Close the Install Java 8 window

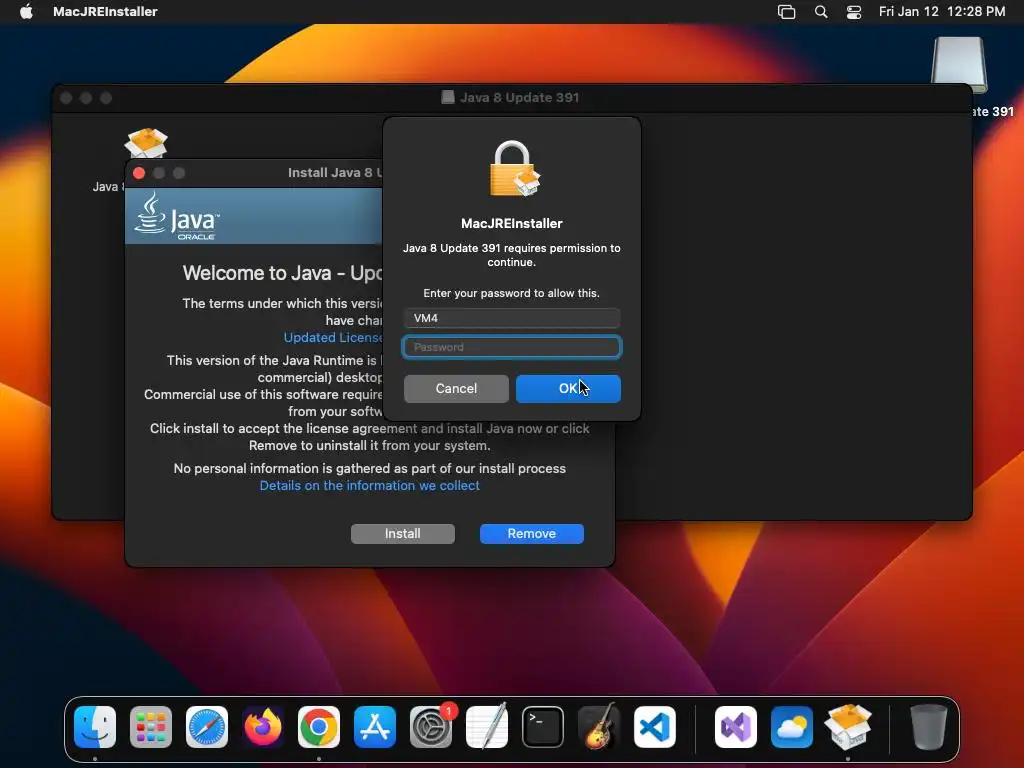pyautogui.click(x=138, y=173)
